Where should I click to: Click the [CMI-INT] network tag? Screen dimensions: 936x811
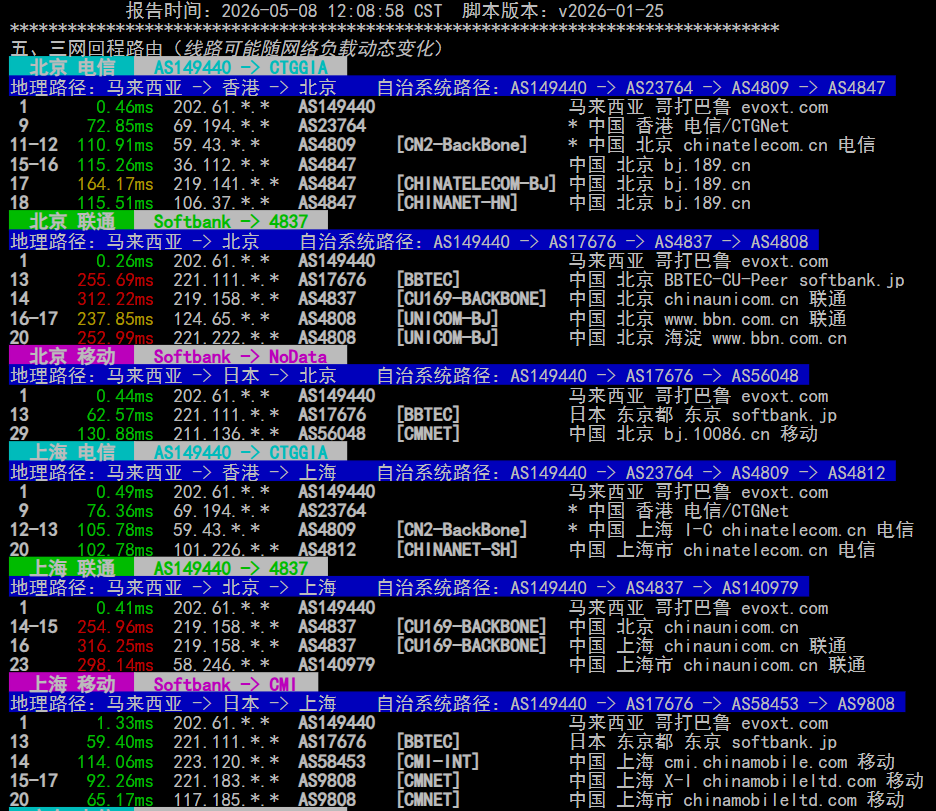point(438,761)
